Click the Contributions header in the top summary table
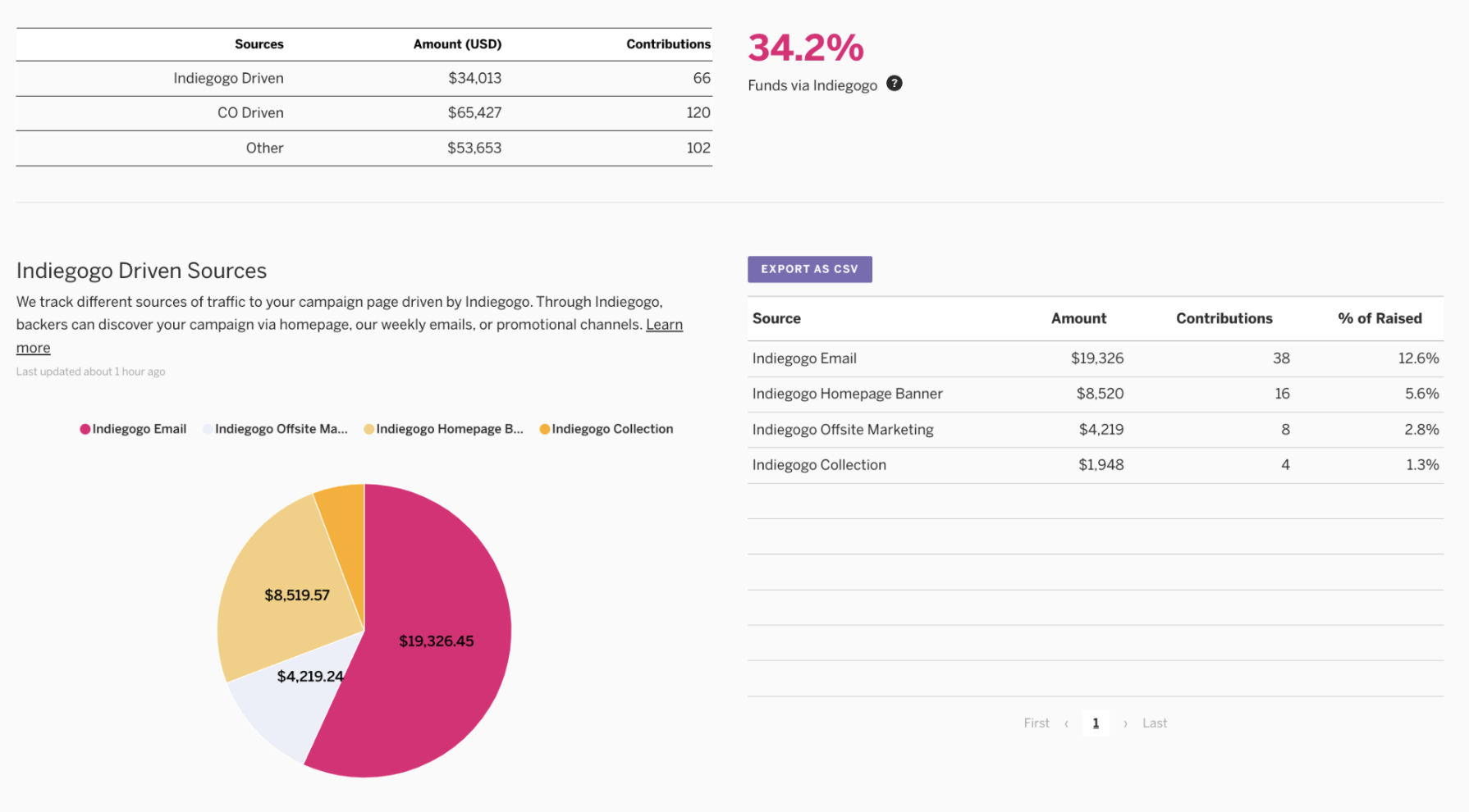Screen dimensions: 1469x812 [668, 44]
